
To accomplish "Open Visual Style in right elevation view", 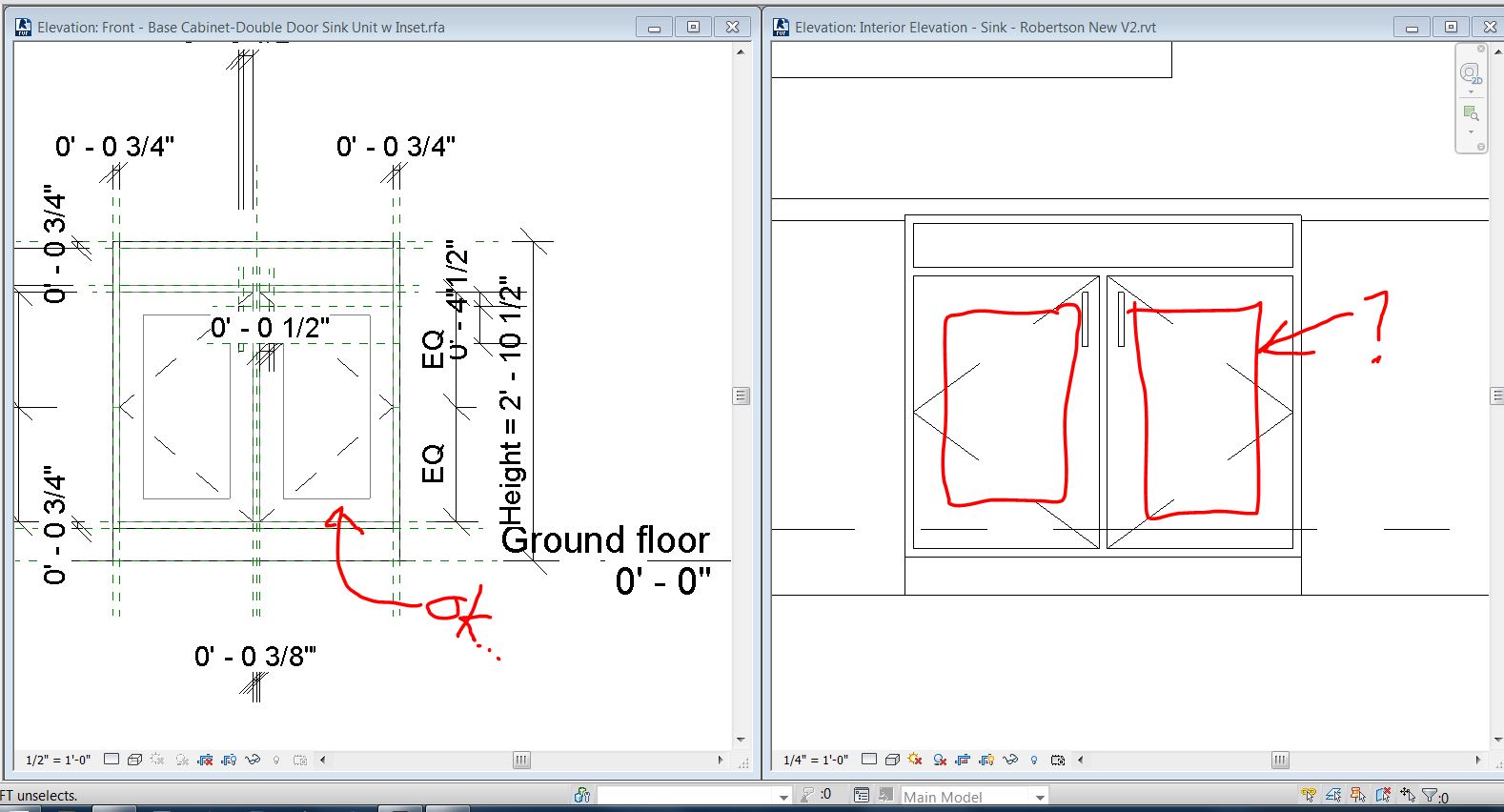I will coord(892,760).
